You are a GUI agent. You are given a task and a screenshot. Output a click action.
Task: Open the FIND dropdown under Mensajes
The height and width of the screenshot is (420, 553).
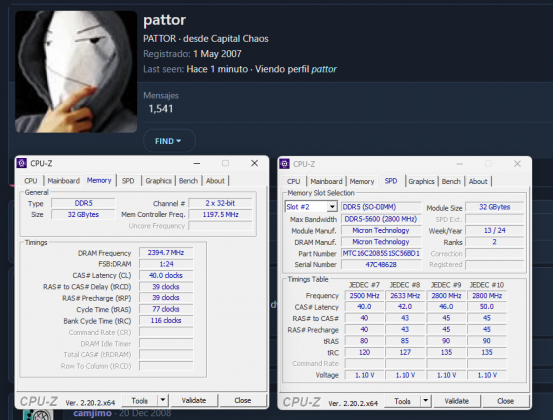coord(169,141)
